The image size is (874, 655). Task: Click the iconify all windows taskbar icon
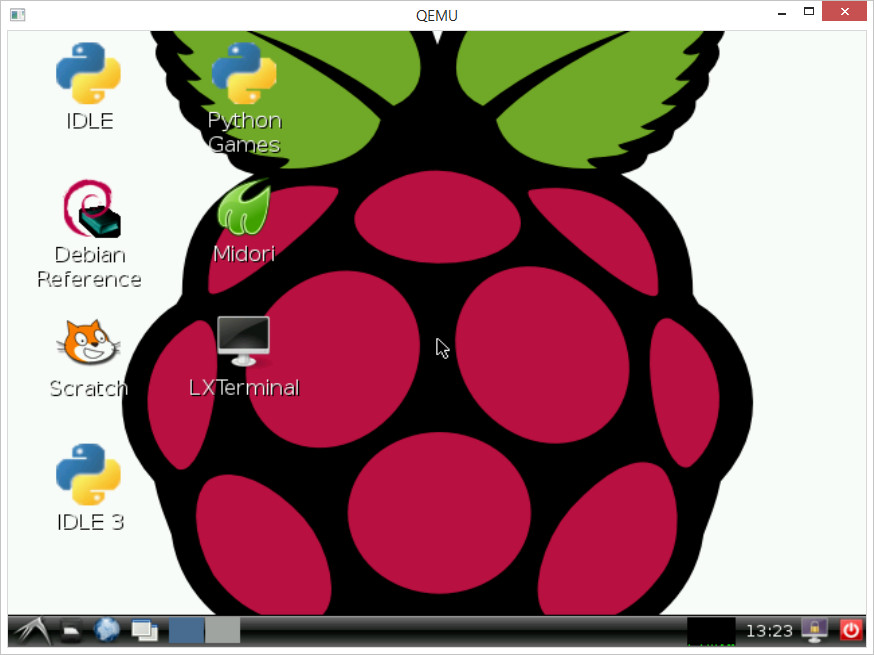pos(144,631)
